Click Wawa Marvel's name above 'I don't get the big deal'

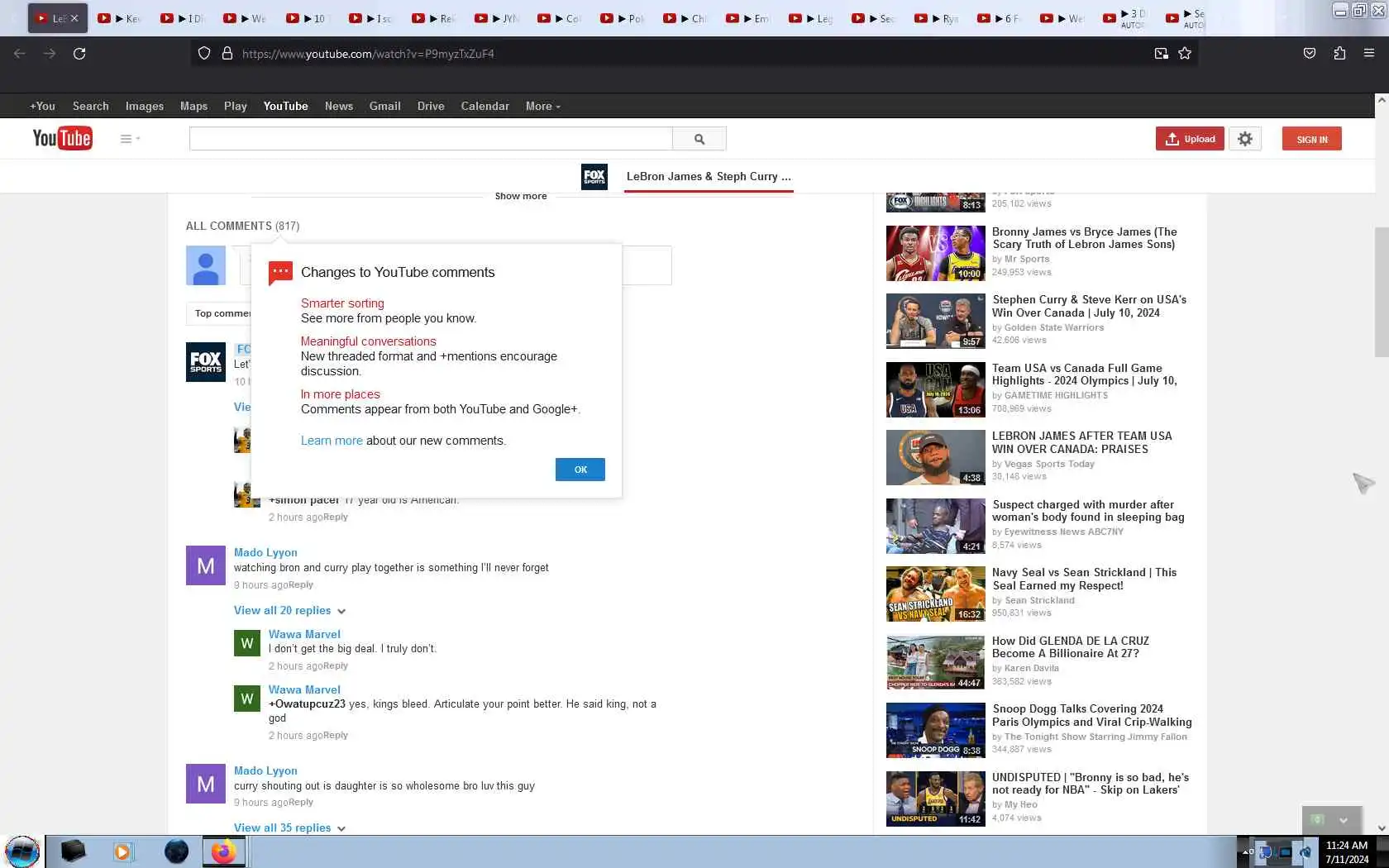point(304,634)
